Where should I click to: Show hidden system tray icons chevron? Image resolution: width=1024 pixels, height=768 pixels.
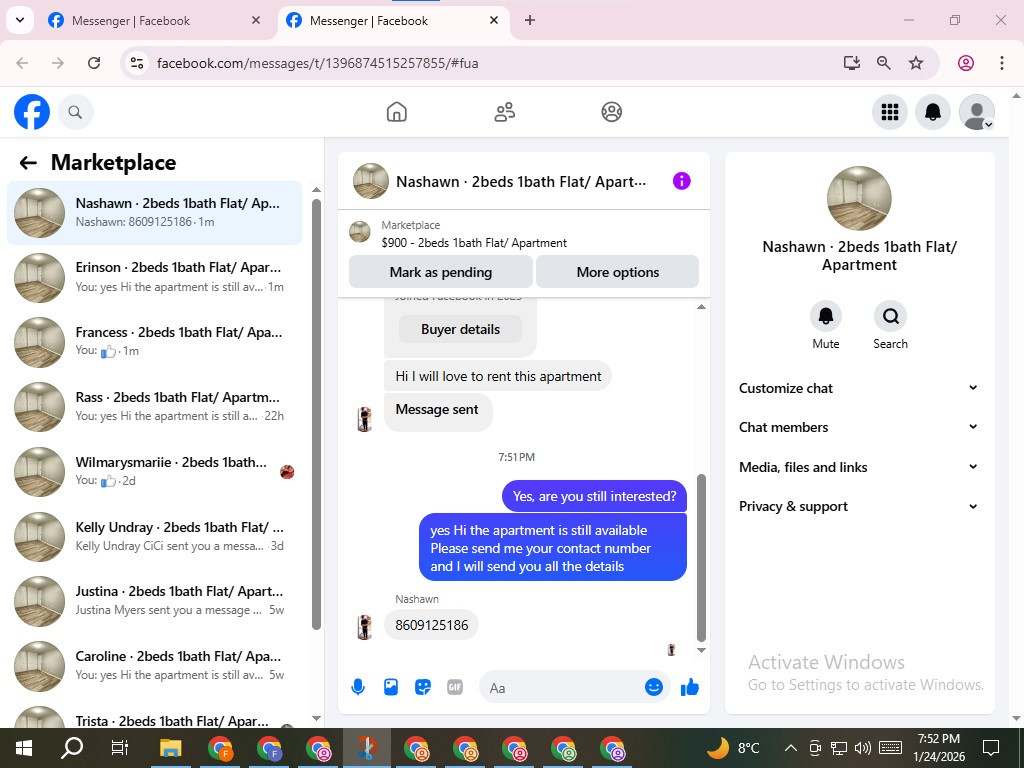point(790,748)
